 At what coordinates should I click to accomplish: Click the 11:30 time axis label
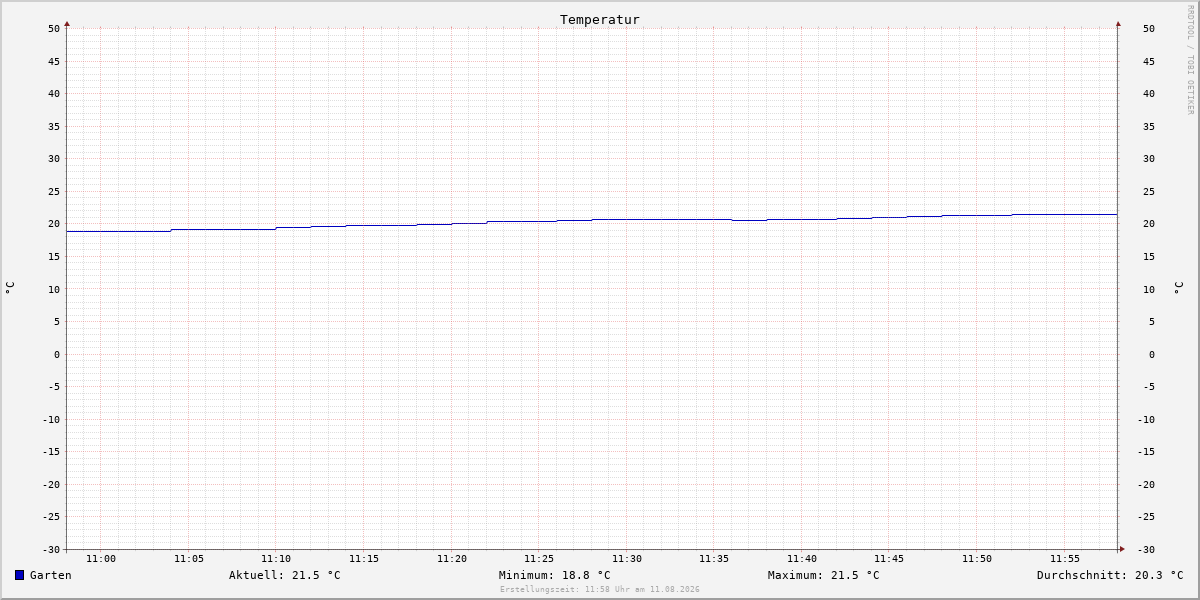[x=627, y=559]
